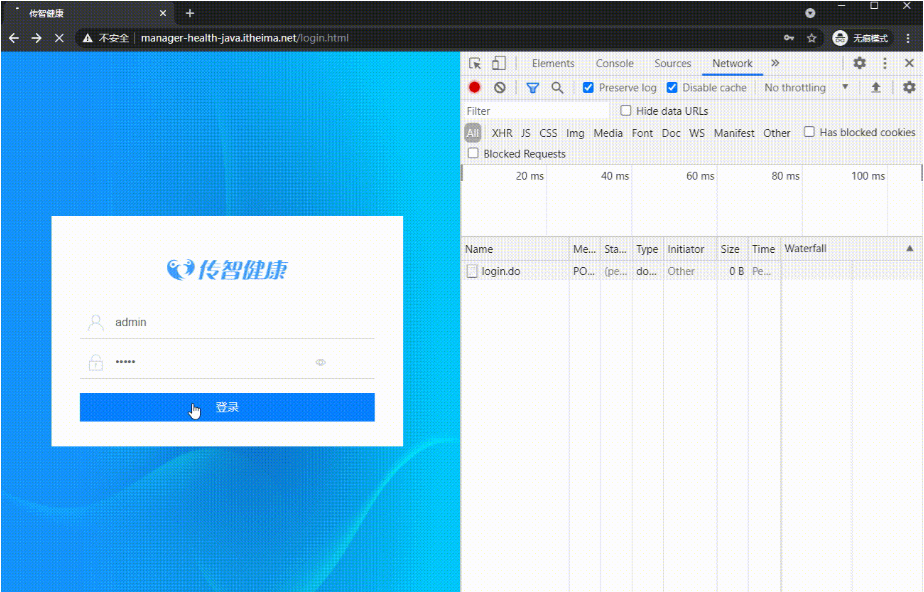Image resolution: width=924 pixels, height=592 pixels.
Task: Filter requests by Doc
Action: click(x=671, y=133)
